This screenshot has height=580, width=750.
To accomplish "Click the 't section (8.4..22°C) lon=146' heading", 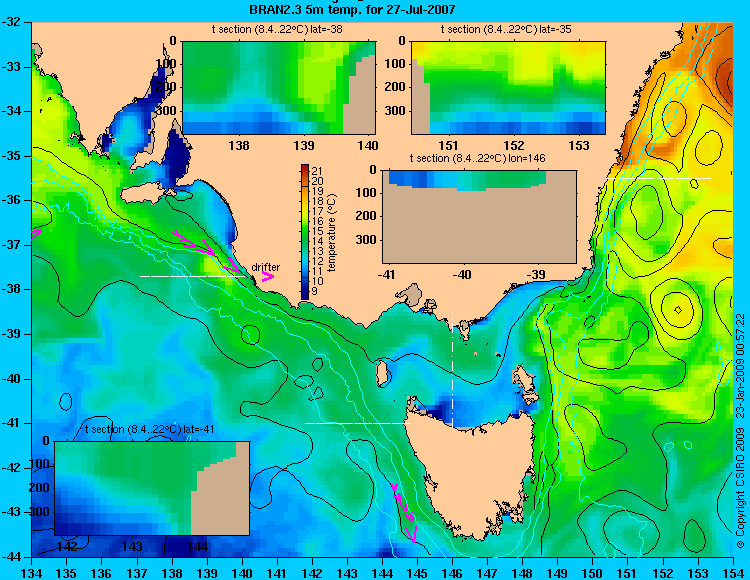I will tap(477, 158).
